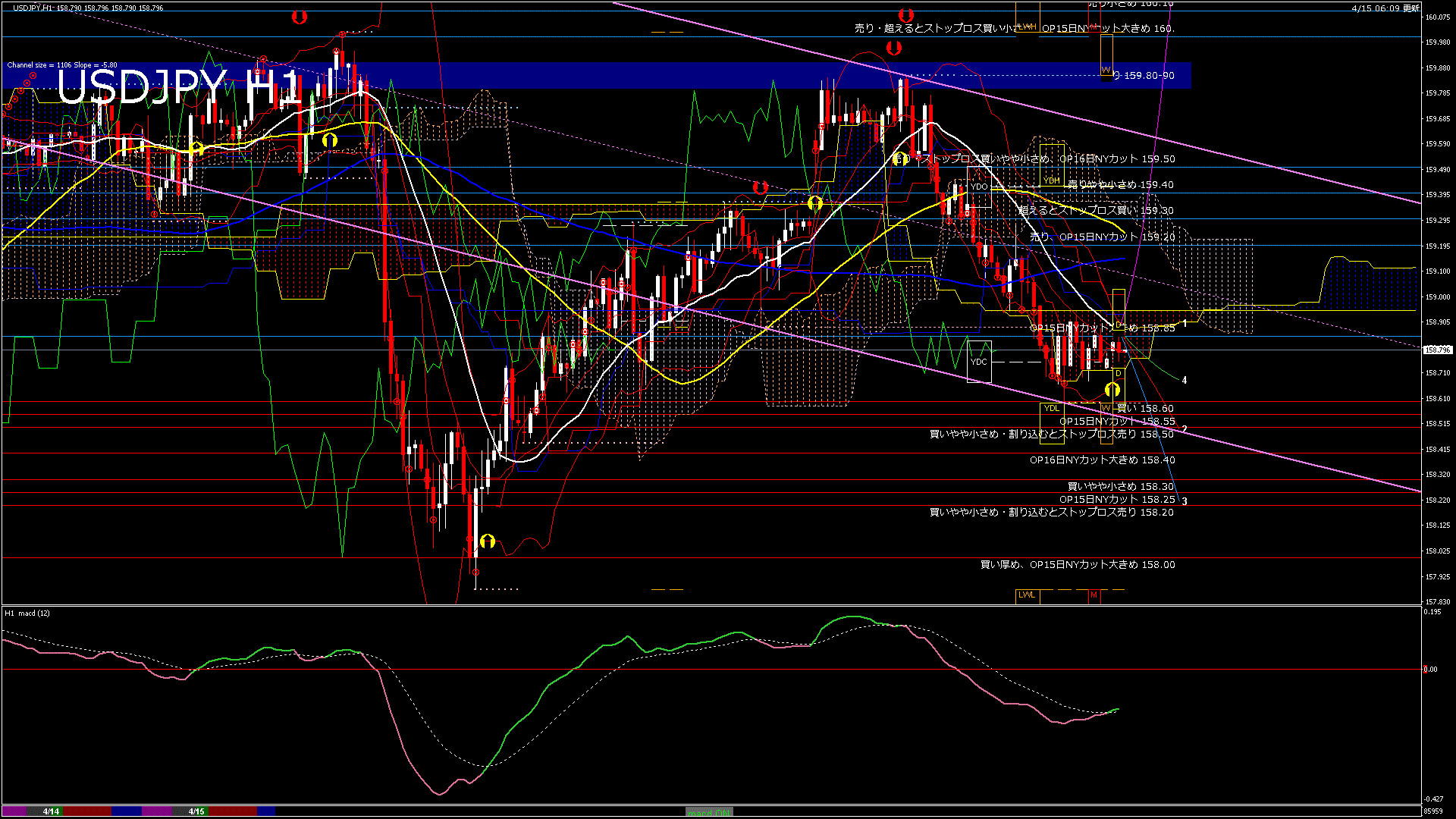Select the yellow circle marker near 159.35
Image resolution: width=1456 pixels, height=819 pixels.
coord(814,202)
